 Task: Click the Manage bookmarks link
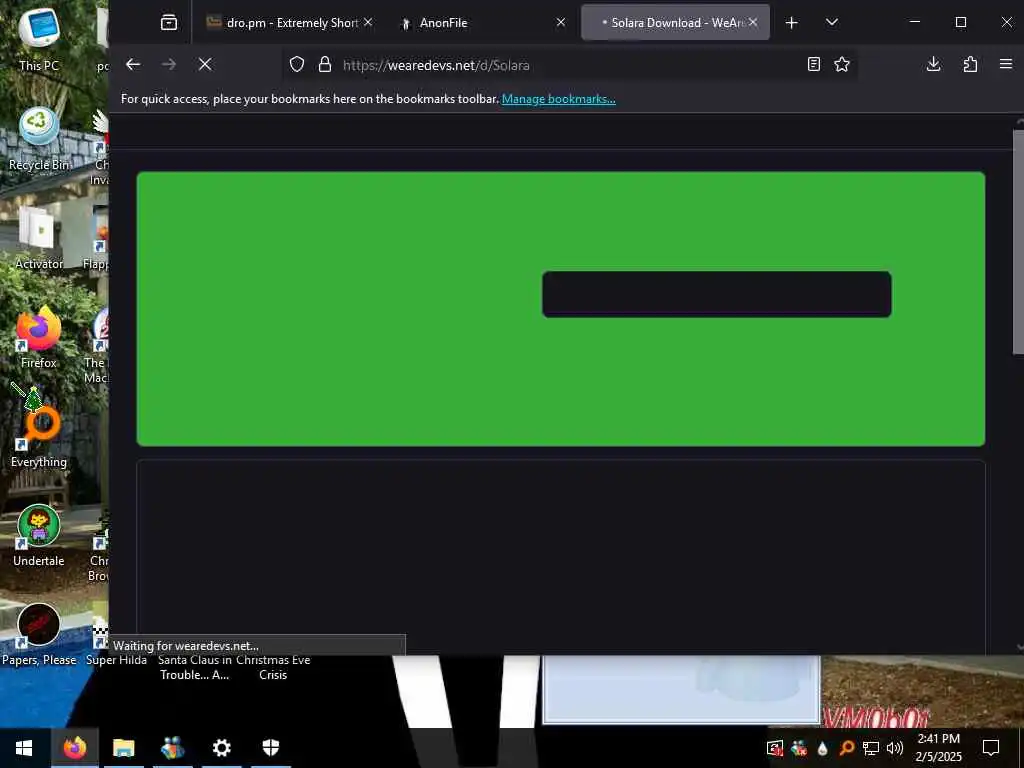click(x=558, y=99)
